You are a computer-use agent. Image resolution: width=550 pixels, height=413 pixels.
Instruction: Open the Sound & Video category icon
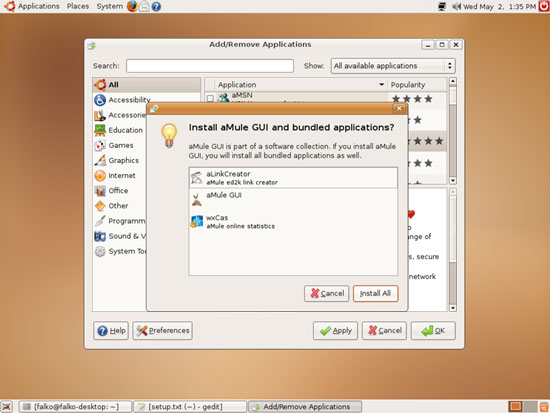pyautogui.click(x=100, y=236)
